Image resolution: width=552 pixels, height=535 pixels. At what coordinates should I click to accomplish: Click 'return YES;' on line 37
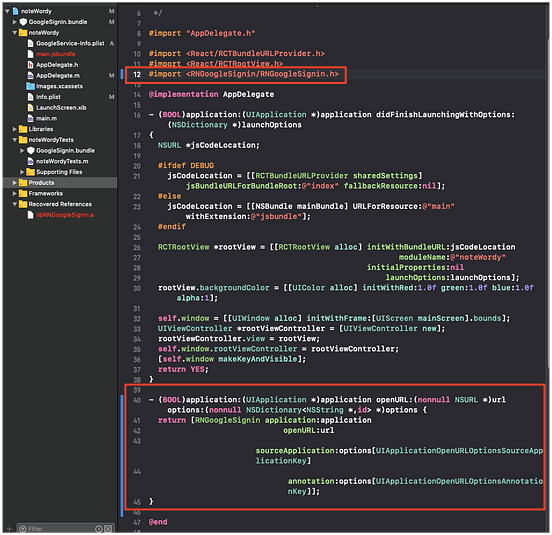click(183, 369)
